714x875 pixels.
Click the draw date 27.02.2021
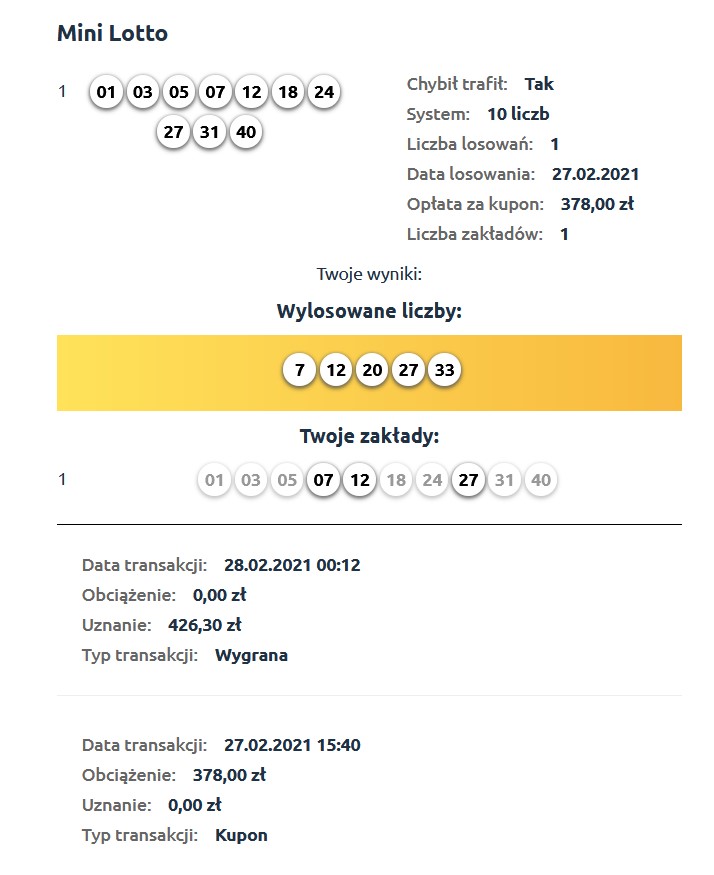[x=595, y=174]
